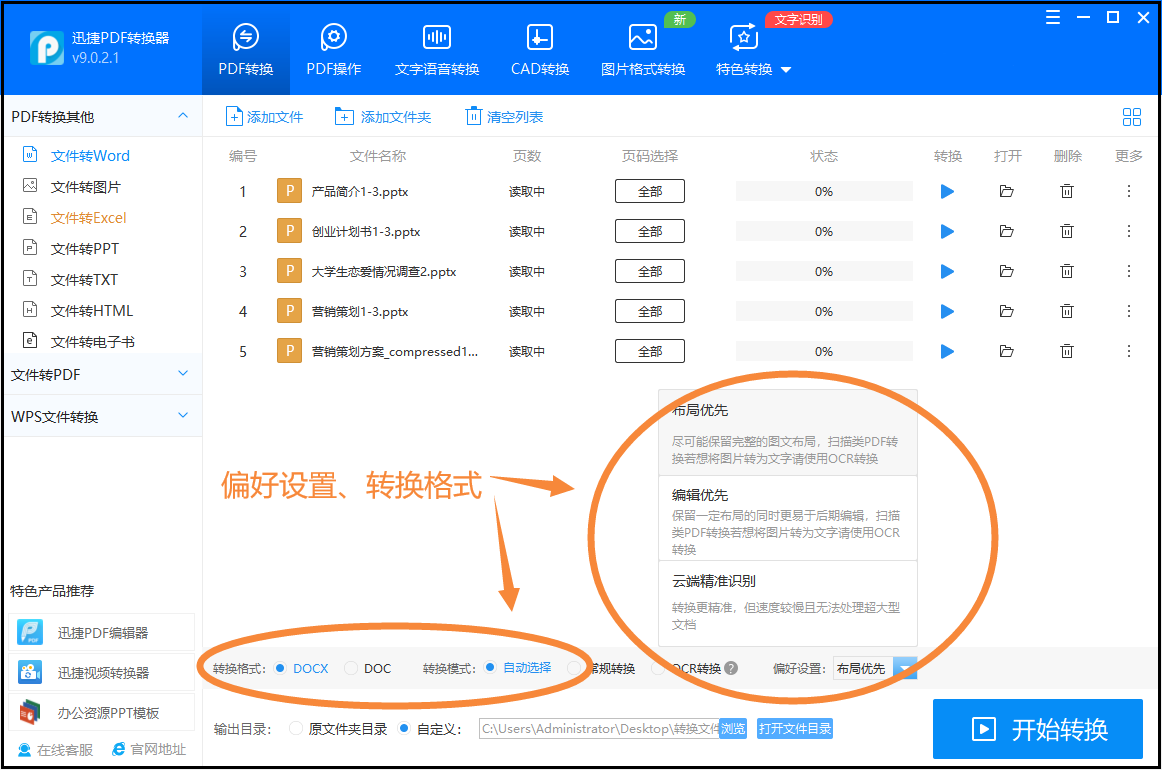Select 文件转HTML option
Image resolution: width=1162 pixels, height=770 pixels.
91,311
